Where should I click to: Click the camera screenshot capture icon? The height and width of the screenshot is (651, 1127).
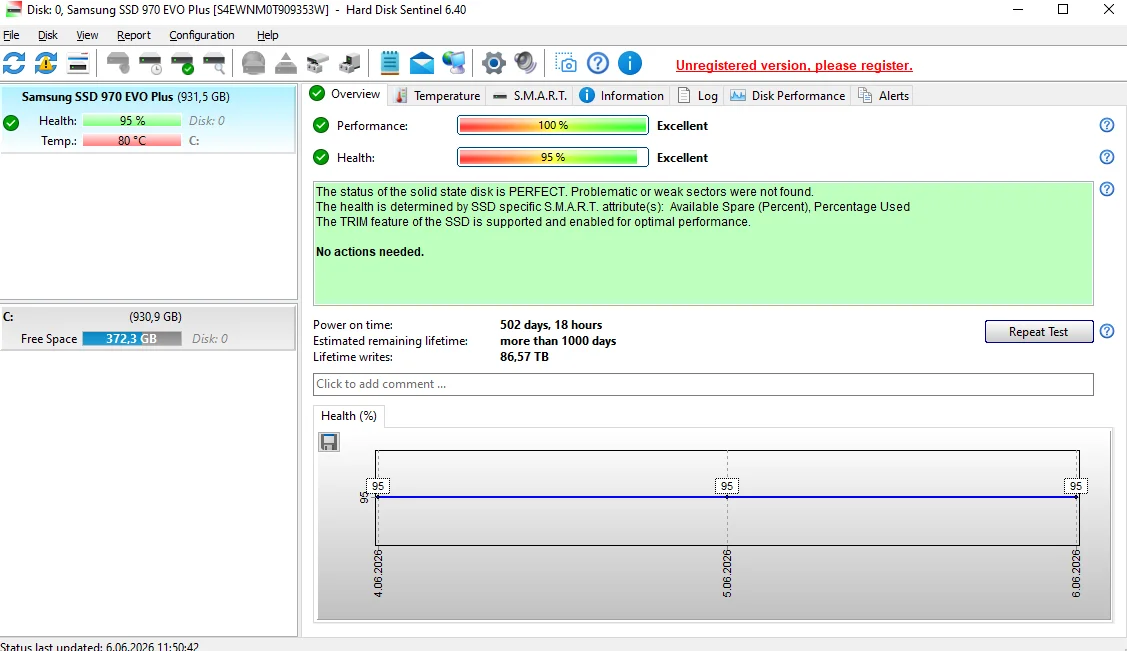click(x=566, y=63)
